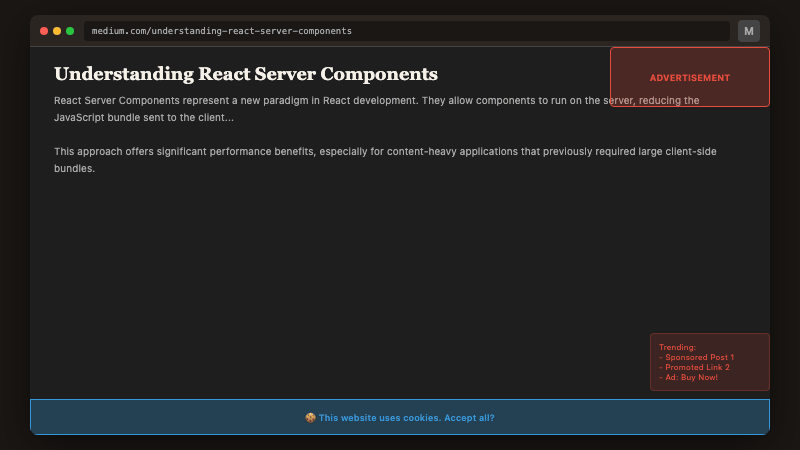
Task: Open Promoted Link 2
Action: 697,367
